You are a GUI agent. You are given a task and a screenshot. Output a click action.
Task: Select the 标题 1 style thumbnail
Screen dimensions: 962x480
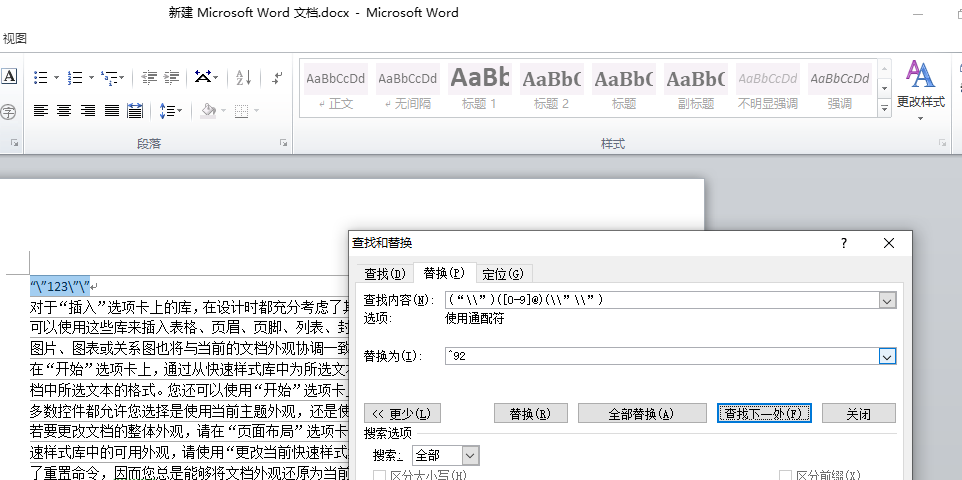click(x=479, y=87)
